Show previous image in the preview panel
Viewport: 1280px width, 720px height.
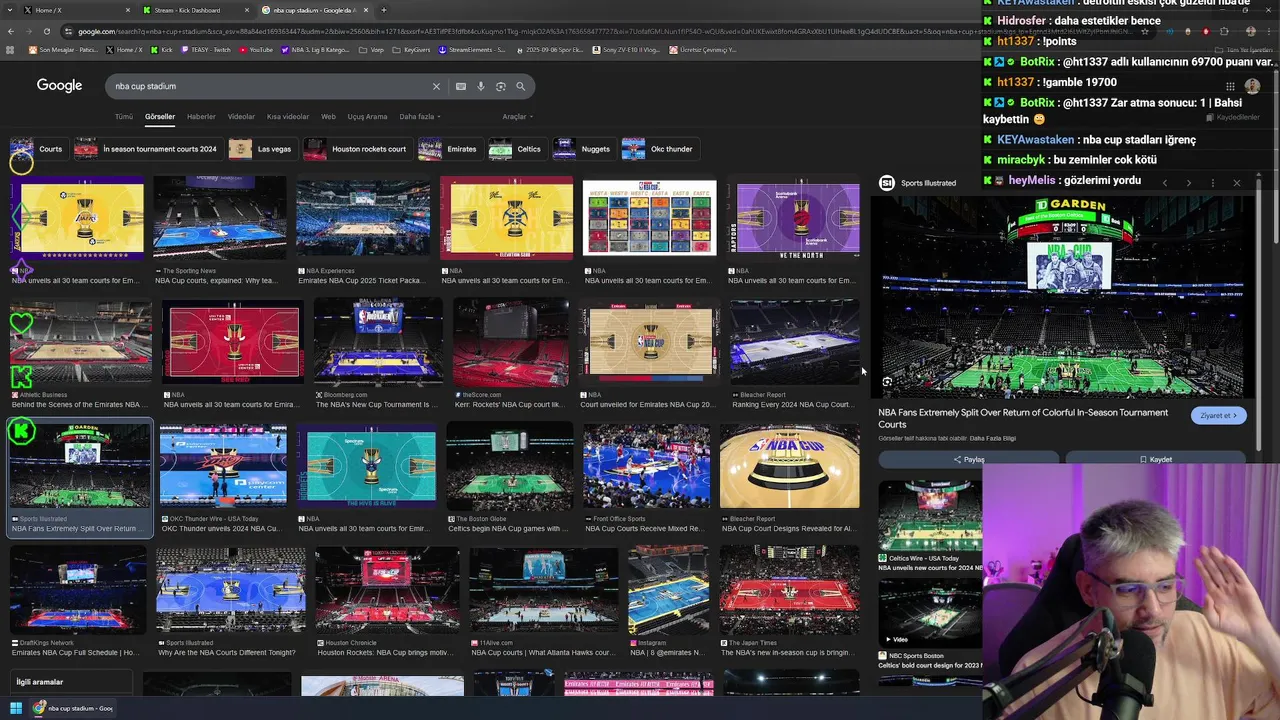[1165, 183]
